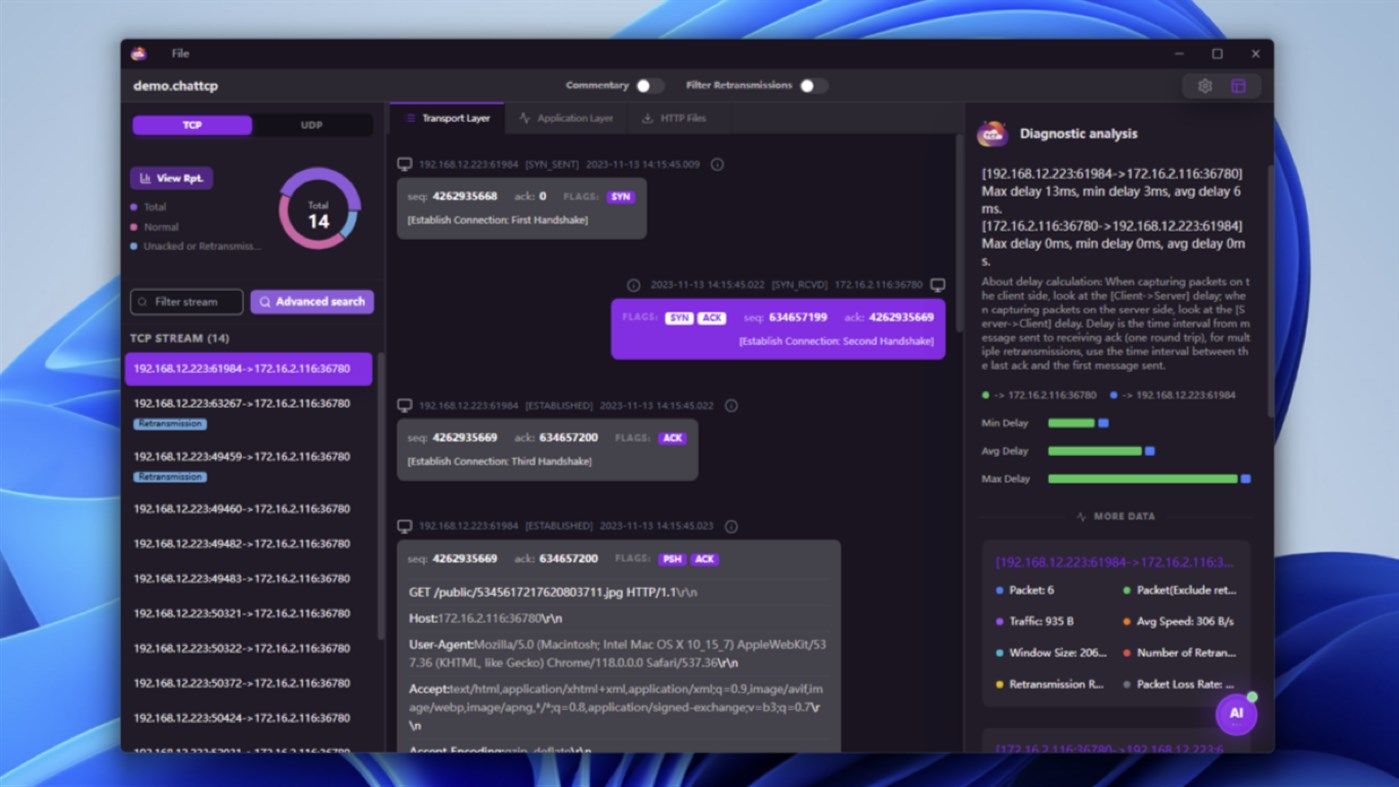Click the Retransmission badge under the 63267 stream
Viewport: 1399px width, 787px height.
[x=170, y=424]
